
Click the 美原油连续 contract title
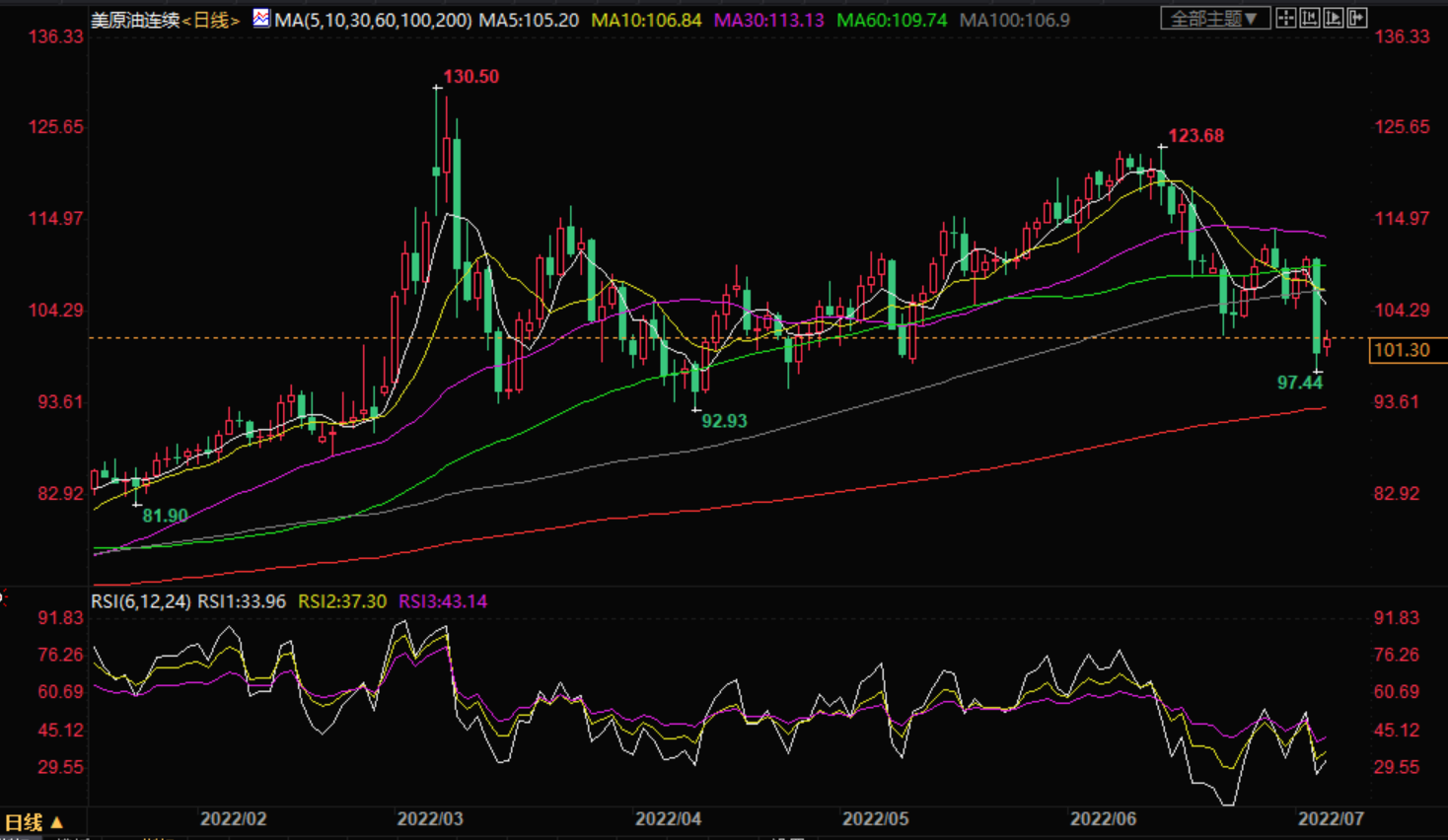coord(135,20)
